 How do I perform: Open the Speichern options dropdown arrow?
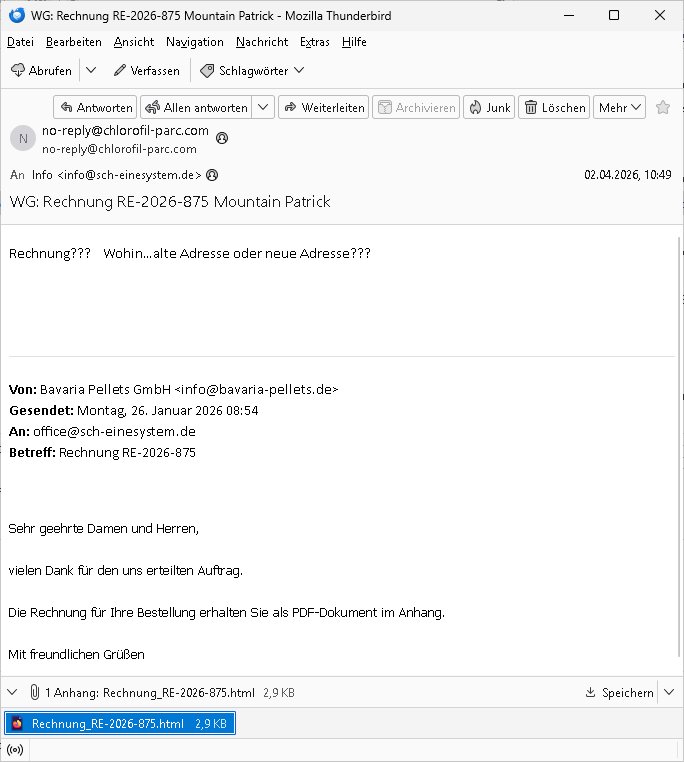(669, 692)
